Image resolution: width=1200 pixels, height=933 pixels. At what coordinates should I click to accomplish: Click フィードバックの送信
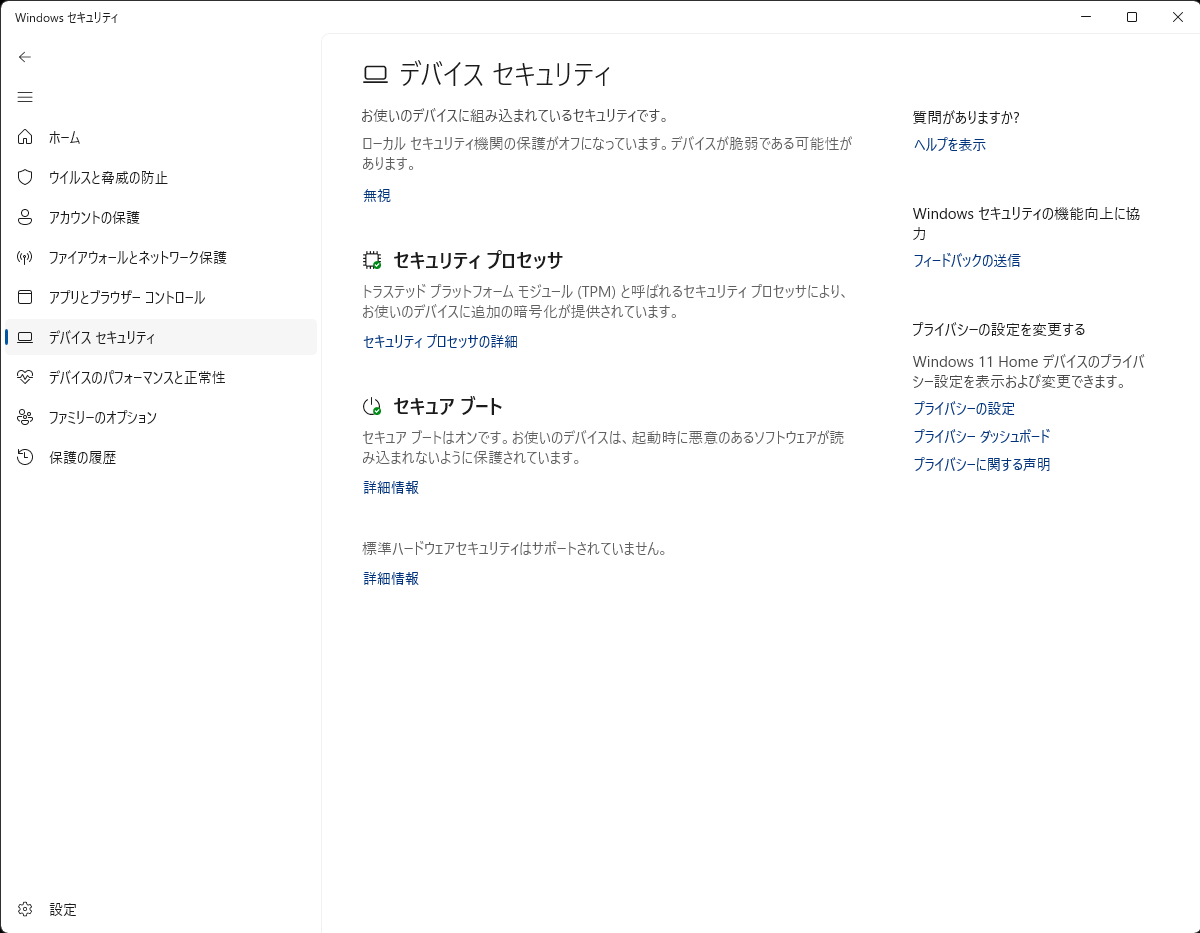click(x=966, y=260)
